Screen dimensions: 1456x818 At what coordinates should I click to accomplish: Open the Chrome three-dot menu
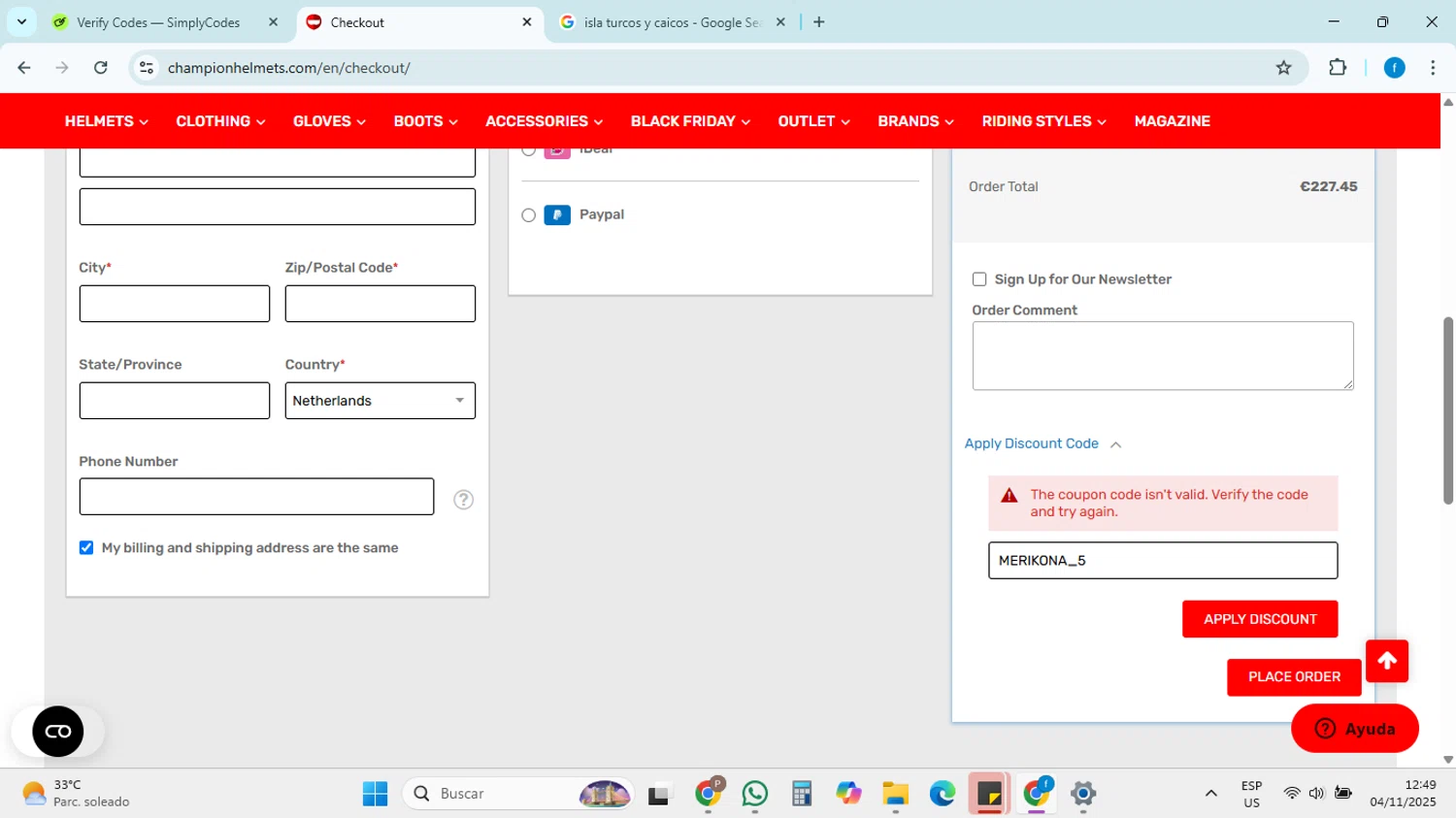1433,68
